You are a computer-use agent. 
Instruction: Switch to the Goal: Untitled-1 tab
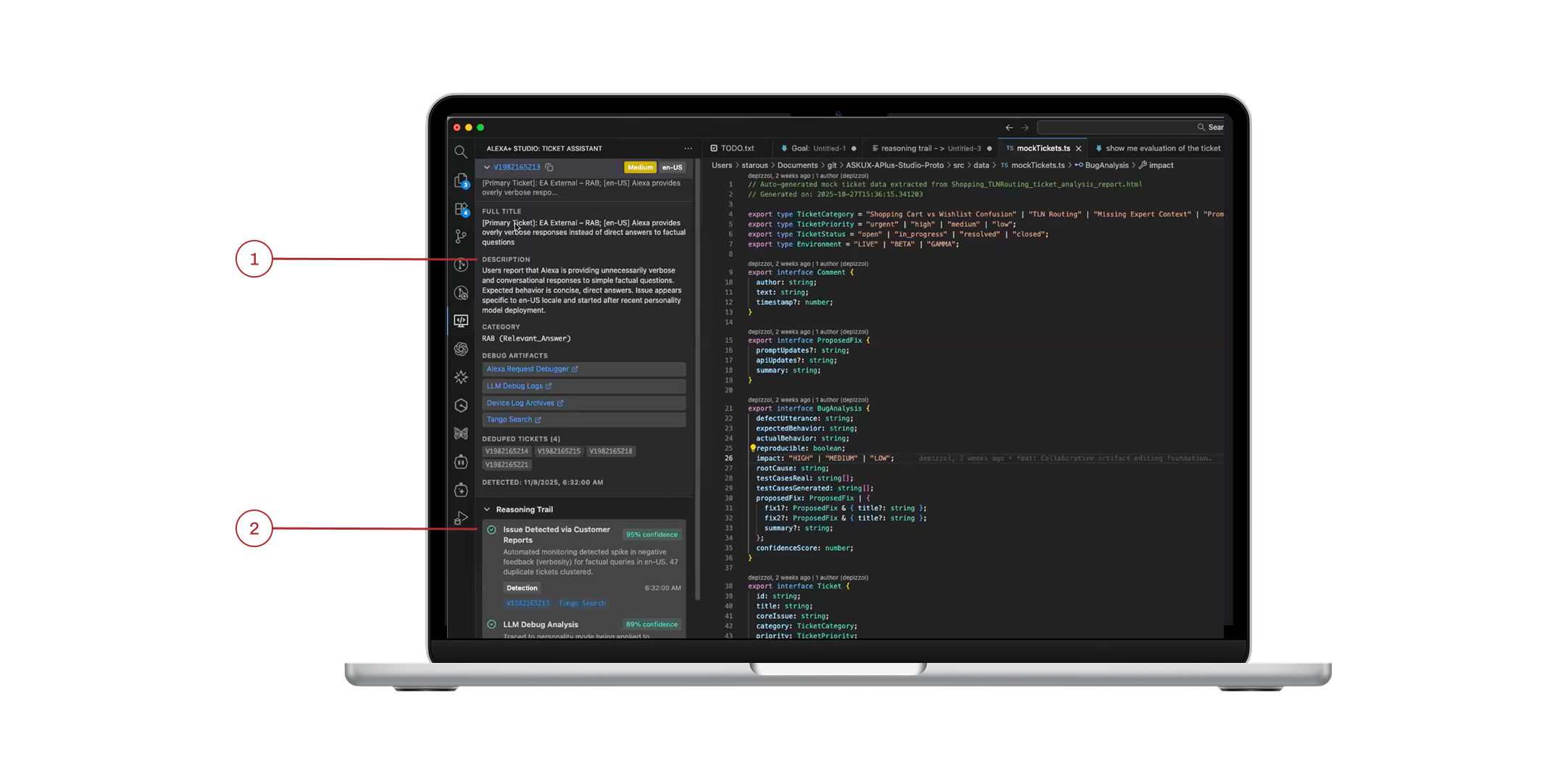point(818,149)
